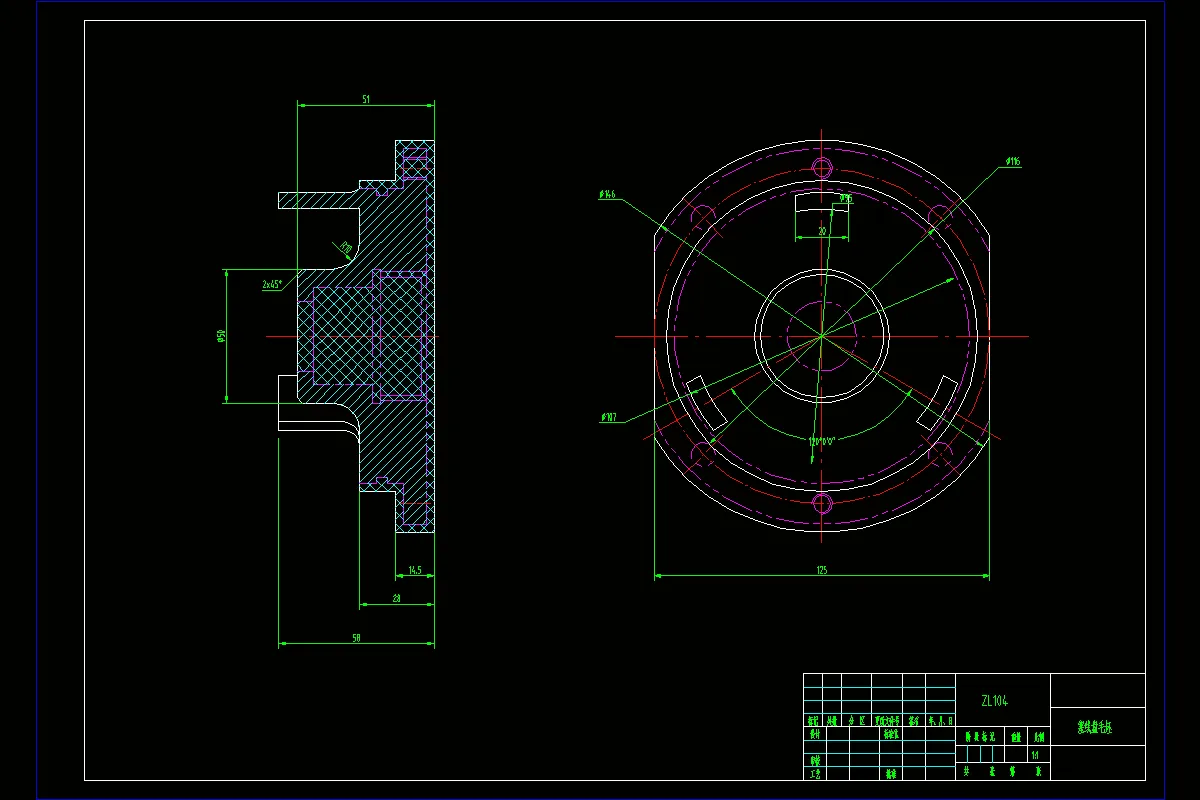Select the 20 slot width dimension

click(x=822, y=231)
